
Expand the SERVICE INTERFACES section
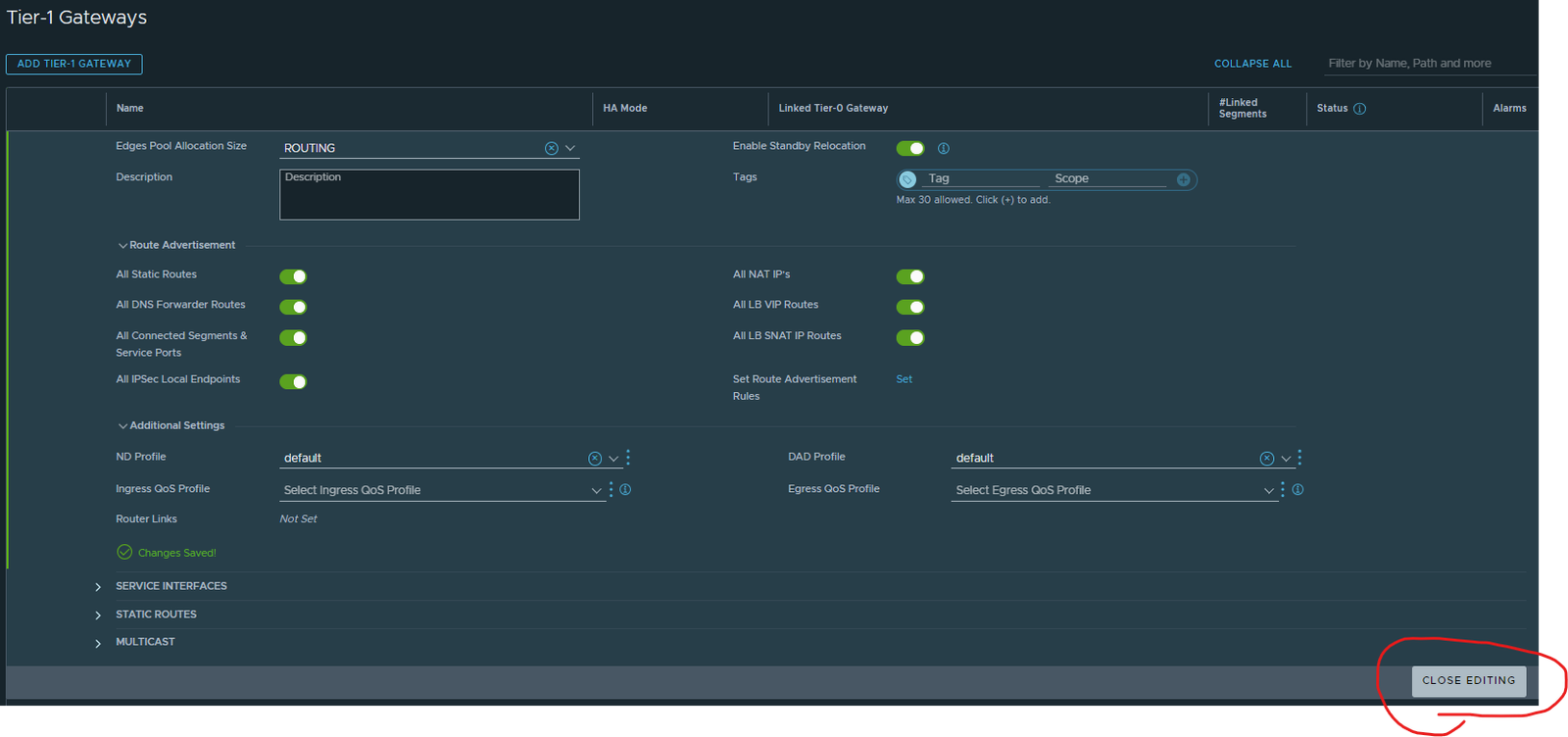click(98, 587)
